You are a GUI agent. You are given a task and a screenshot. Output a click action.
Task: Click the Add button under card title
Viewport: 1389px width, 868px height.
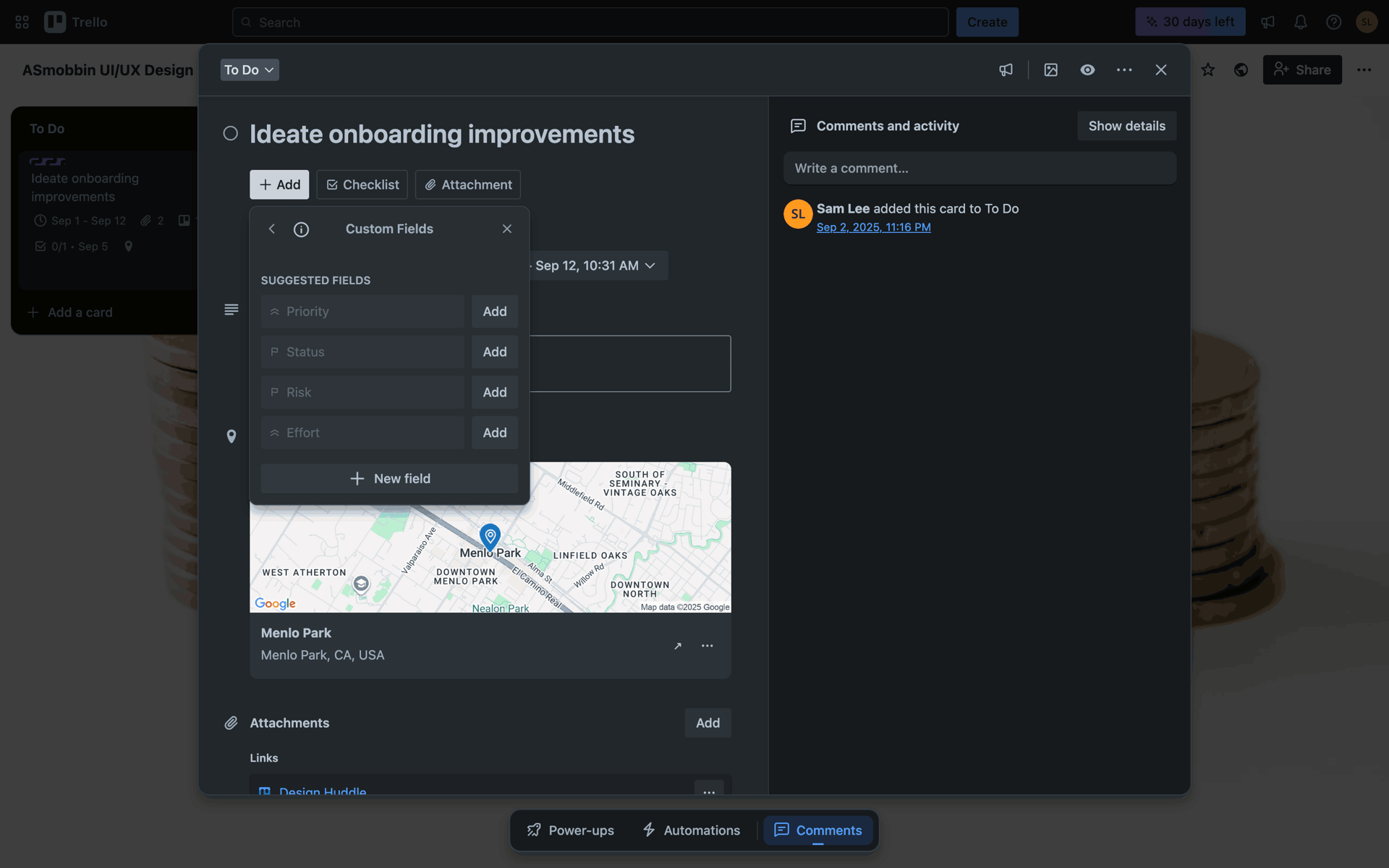(x=279, y=184)
